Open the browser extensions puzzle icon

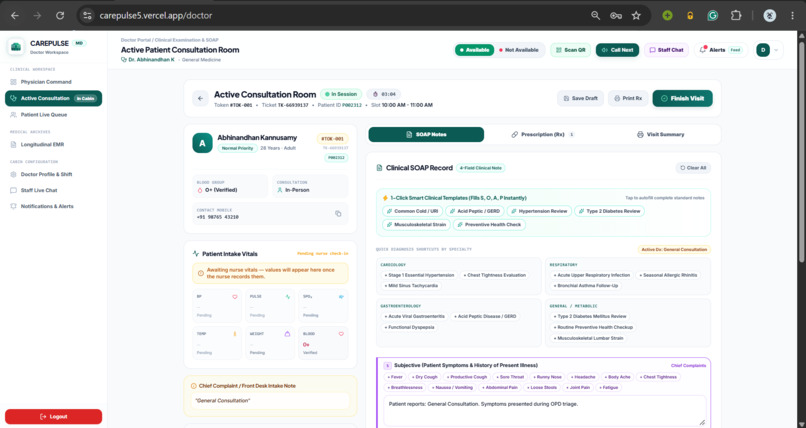click(x=736, y=15)
